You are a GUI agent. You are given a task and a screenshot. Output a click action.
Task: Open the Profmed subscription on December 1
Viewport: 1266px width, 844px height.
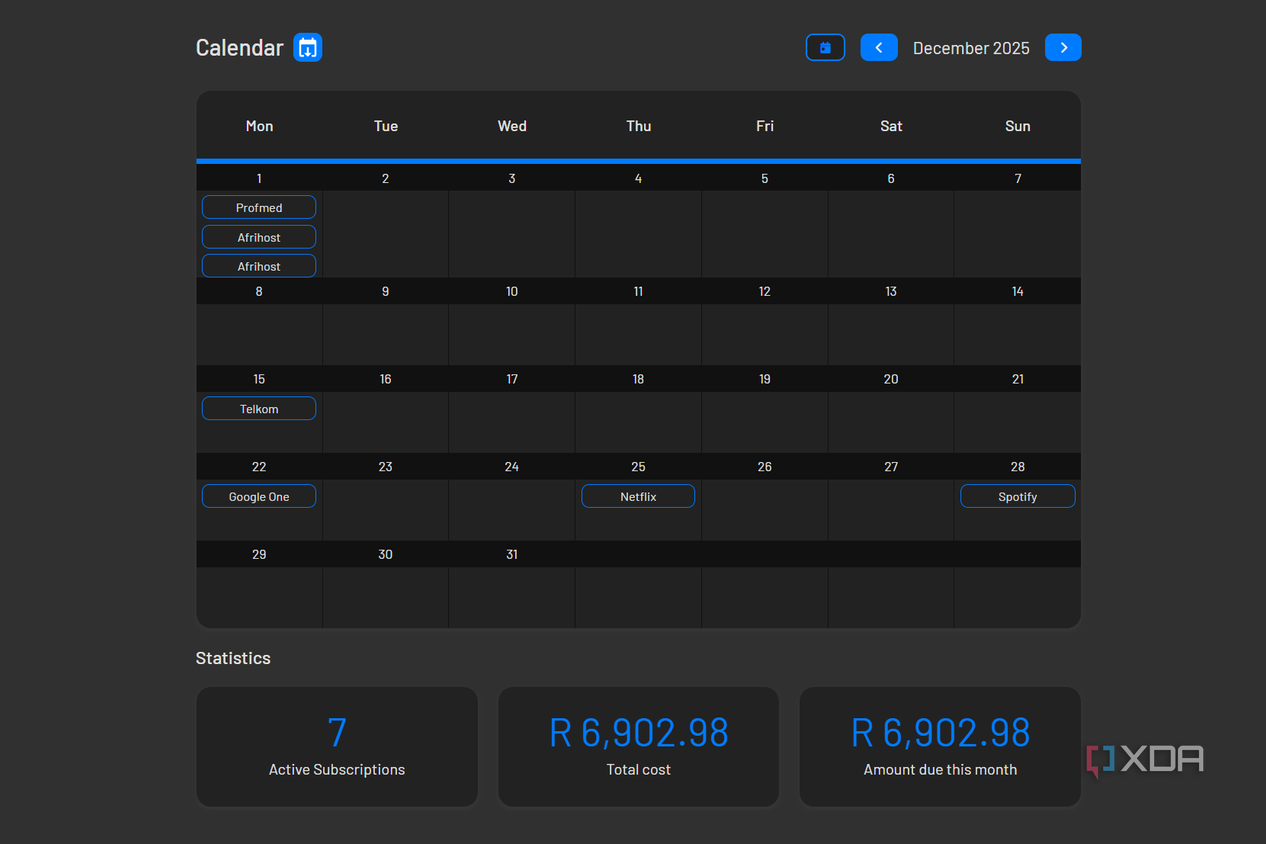click(259, 208)
